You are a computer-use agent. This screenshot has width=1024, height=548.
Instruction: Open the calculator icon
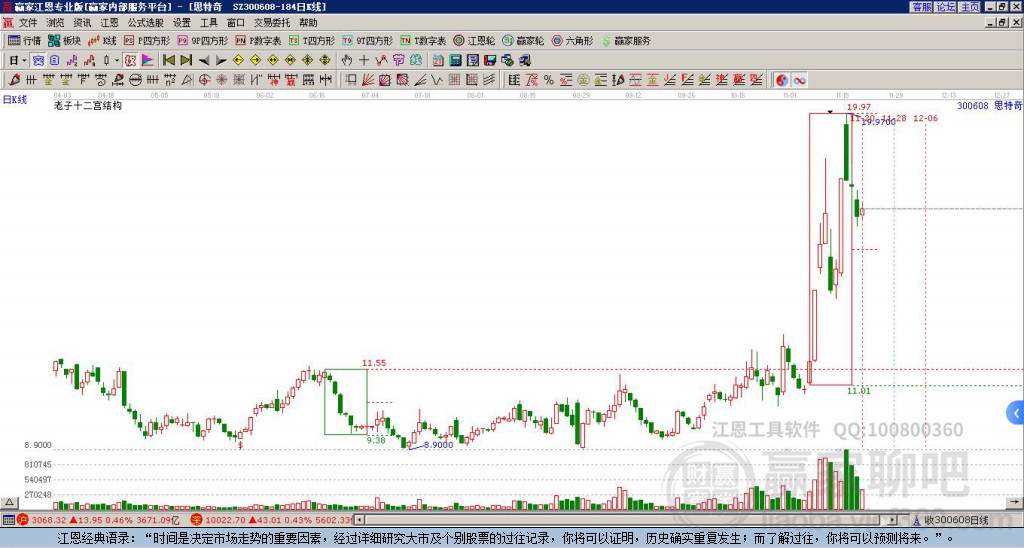click(455, 61)
